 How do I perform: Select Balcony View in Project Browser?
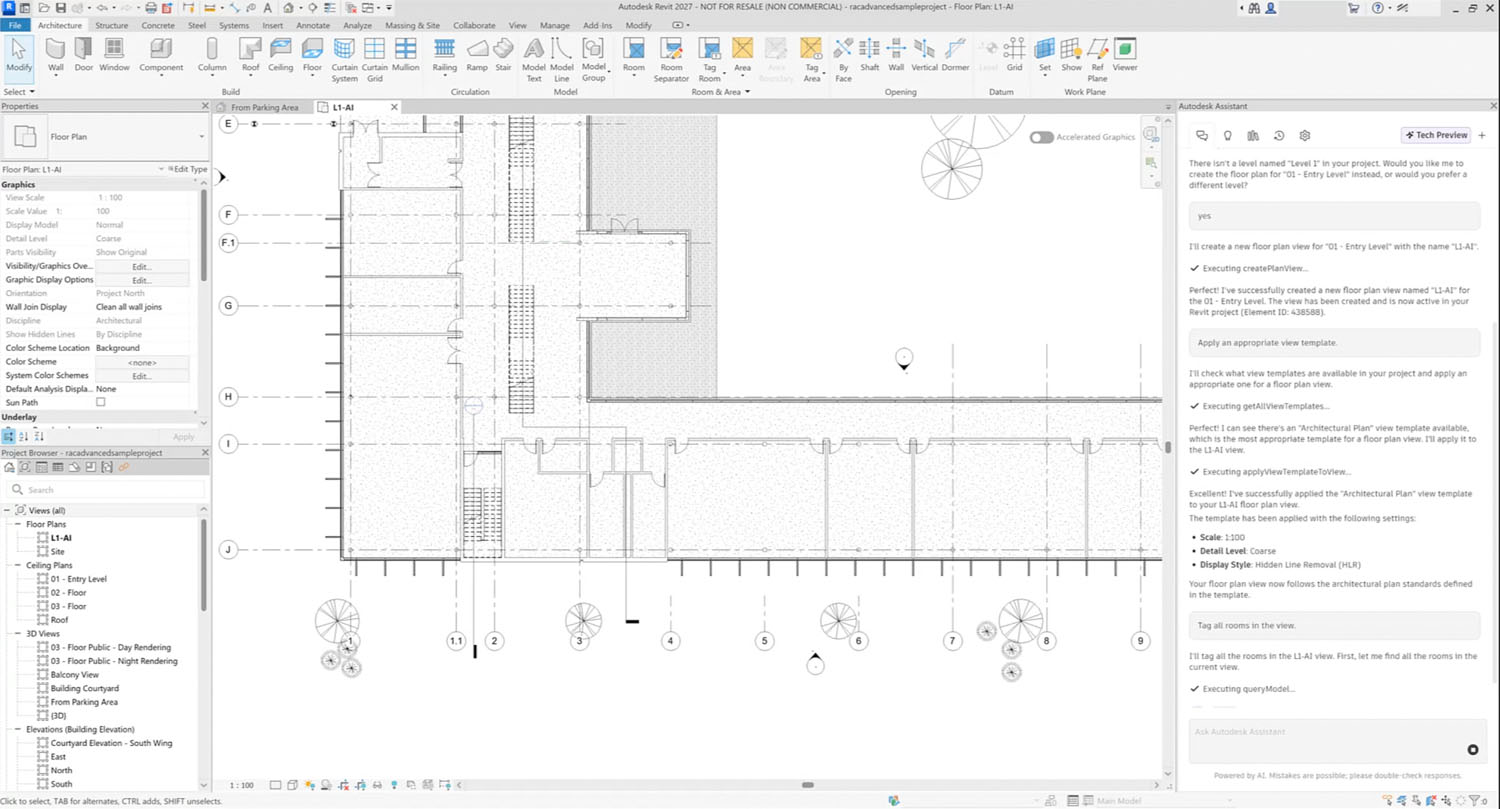coord(75,675)
